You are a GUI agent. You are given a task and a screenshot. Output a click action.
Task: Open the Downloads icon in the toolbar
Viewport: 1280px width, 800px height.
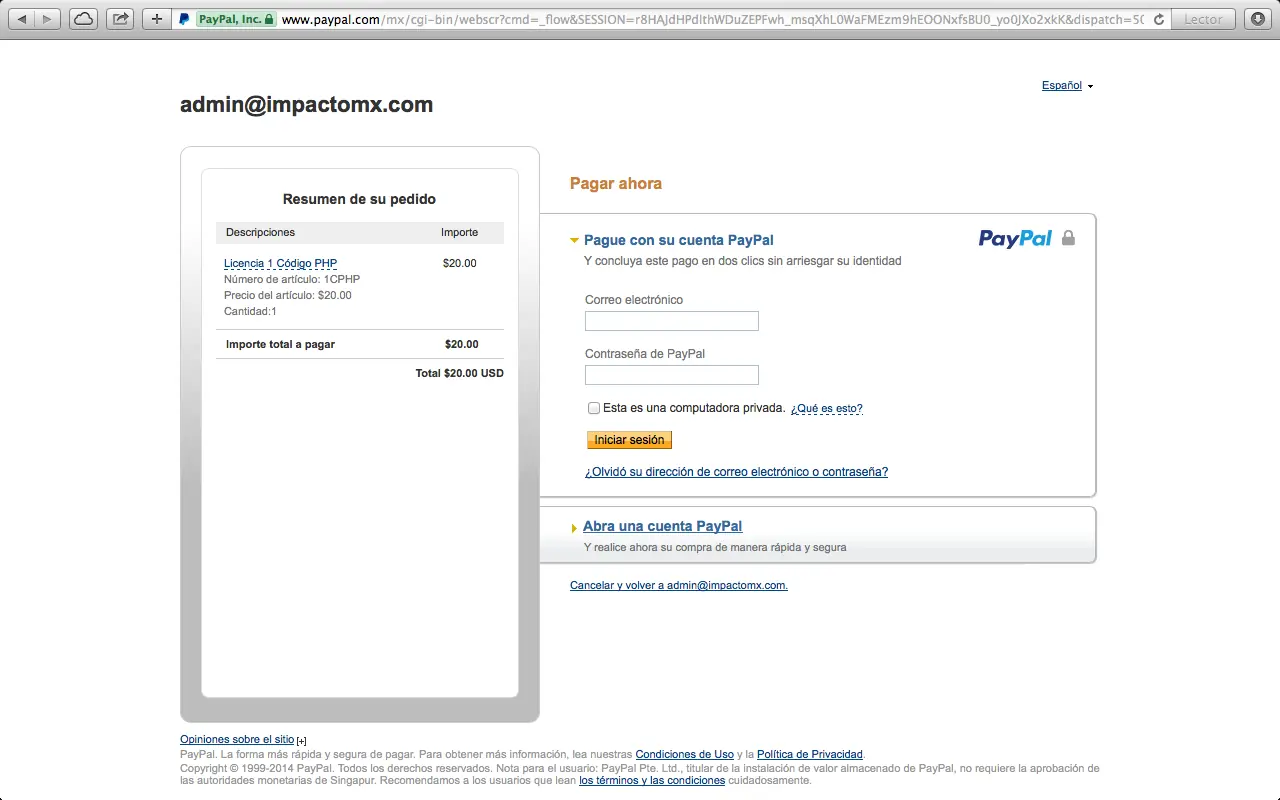1258,18
